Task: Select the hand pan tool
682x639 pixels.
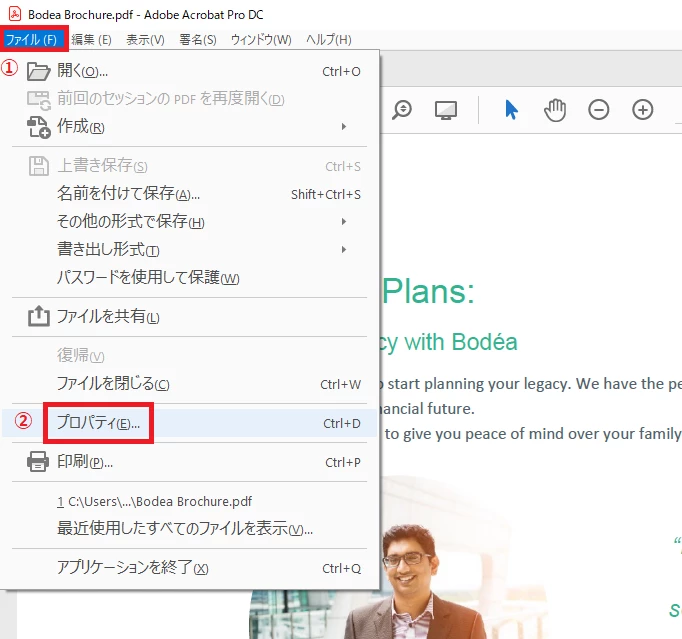Action: [555, 110]
